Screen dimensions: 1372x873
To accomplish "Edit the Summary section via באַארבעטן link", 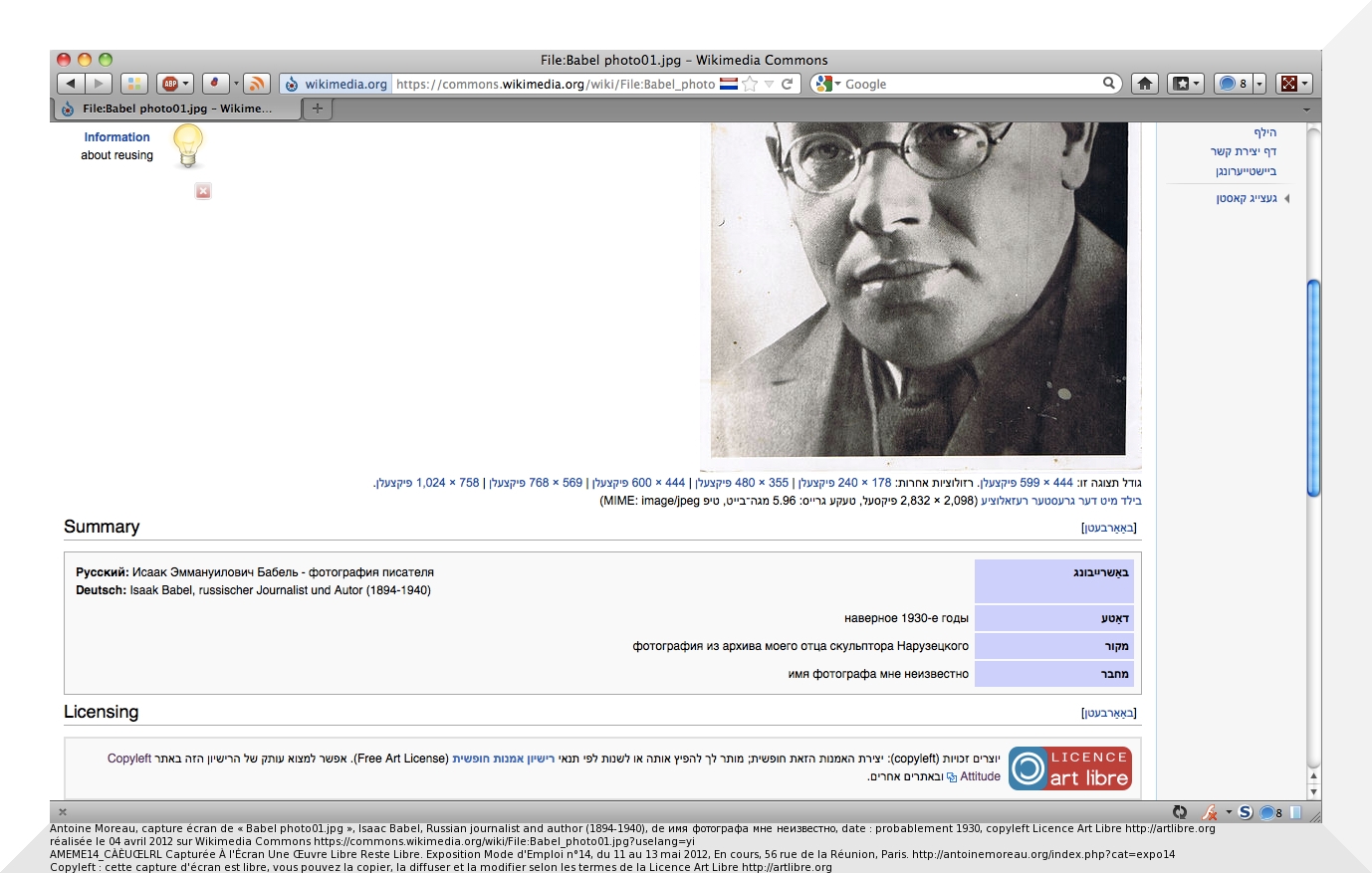I will 1108,528.
